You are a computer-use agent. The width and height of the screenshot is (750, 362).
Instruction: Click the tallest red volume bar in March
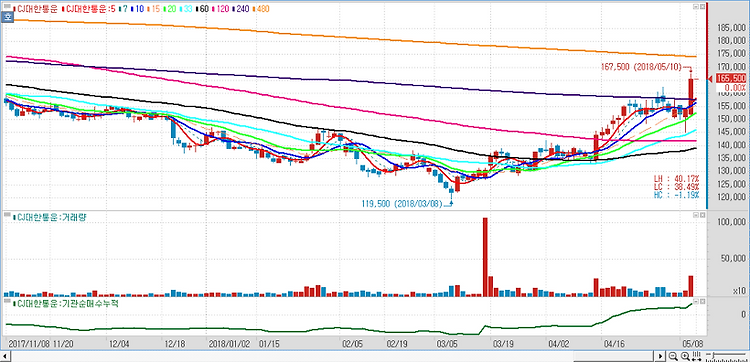[x=485, y=257]
